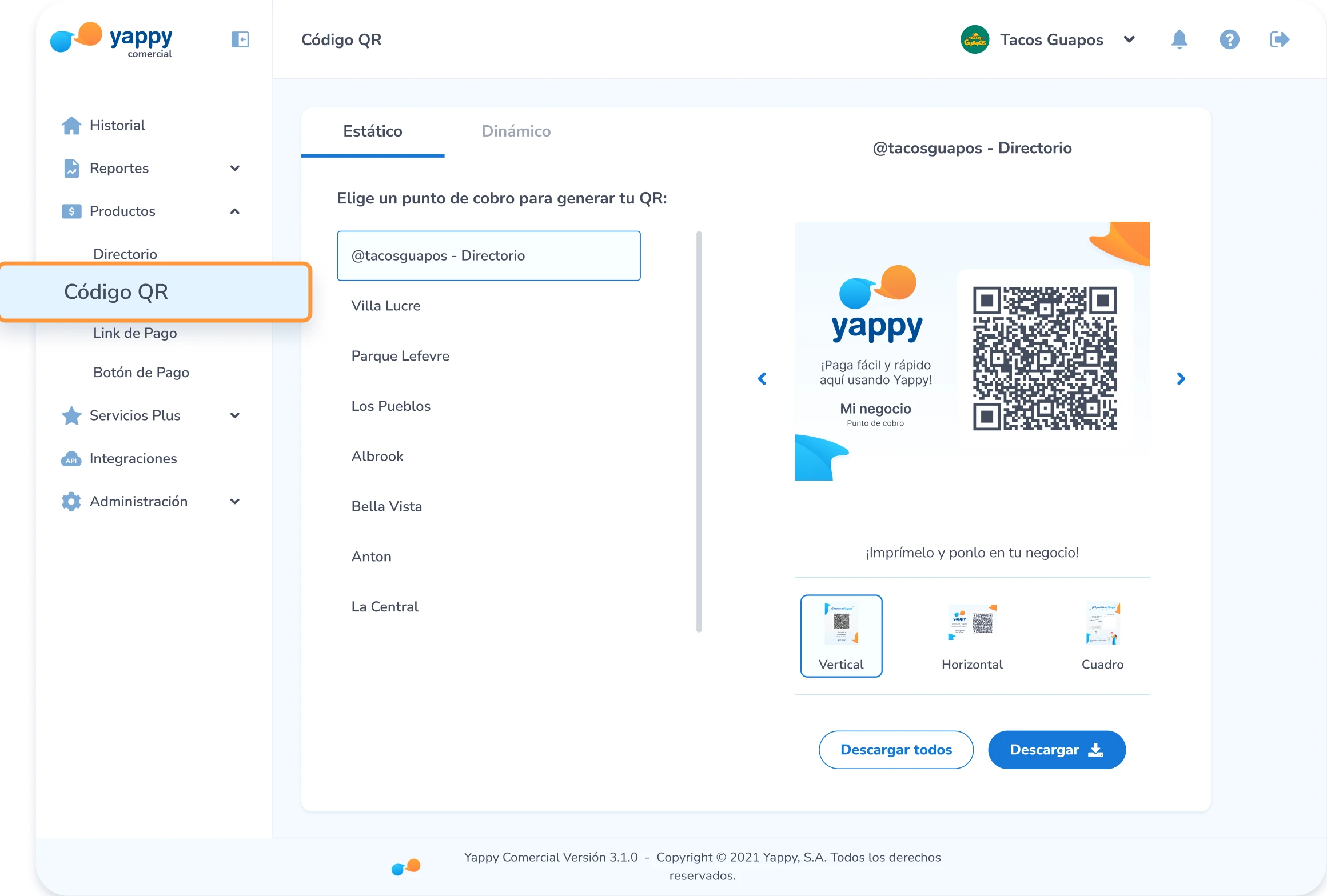This screenshot has height=896, width=1327.
Task: Select the Cuadro layout option
Action: [1102, 636]
